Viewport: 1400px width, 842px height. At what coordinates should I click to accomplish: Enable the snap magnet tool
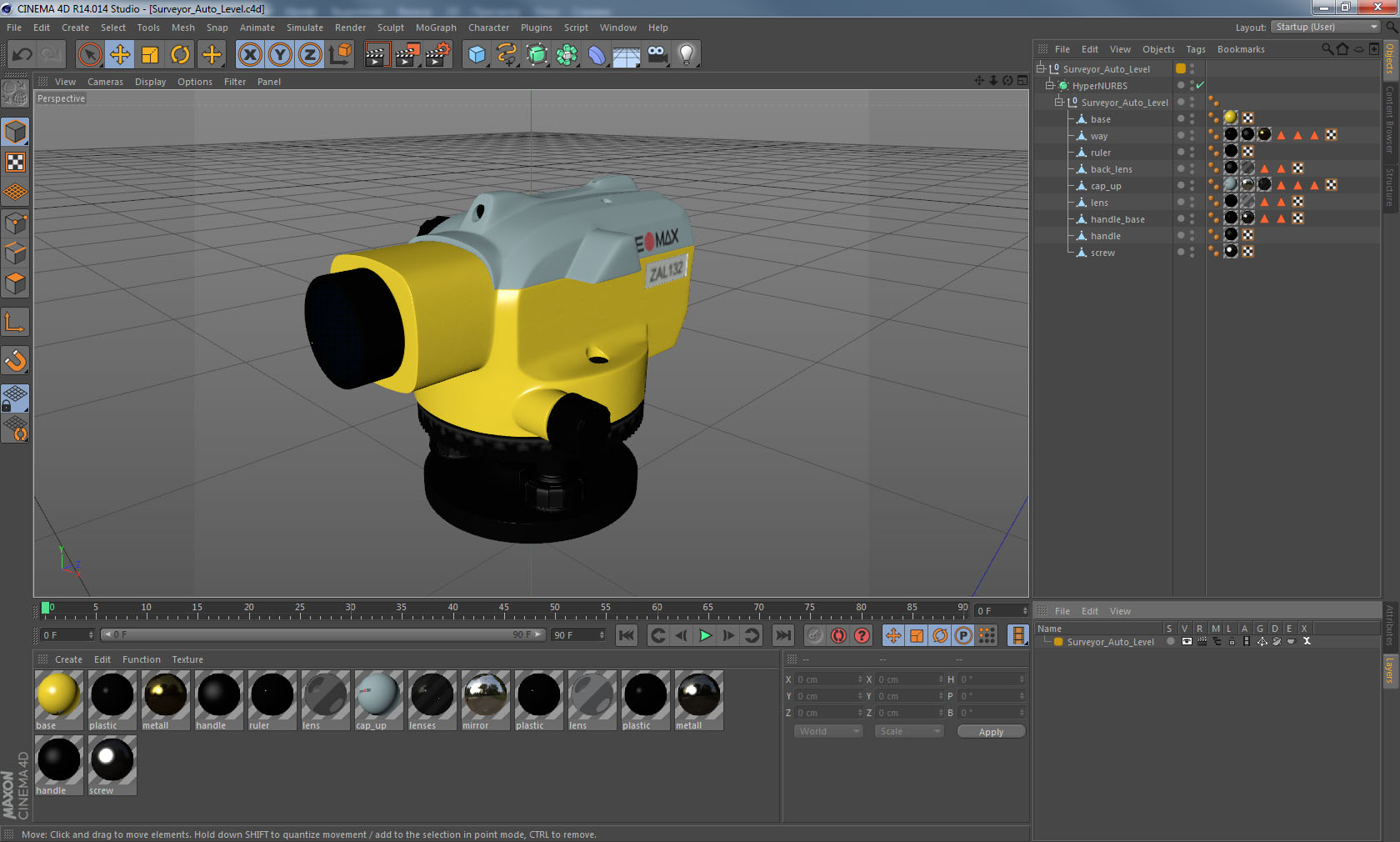tap(16, 360)
